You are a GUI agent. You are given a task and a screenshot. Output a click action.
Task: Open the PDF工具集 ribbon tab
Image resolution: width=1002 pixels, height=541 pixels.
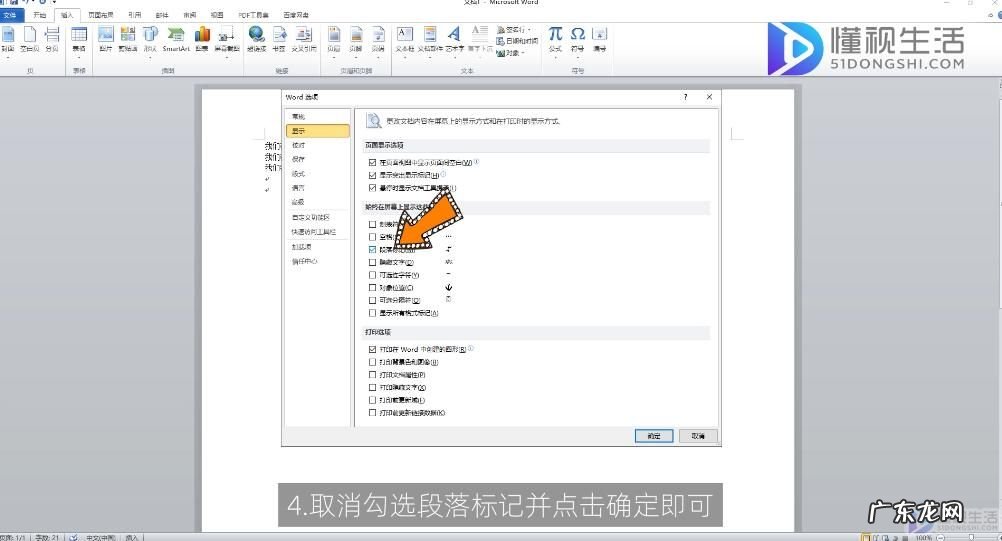click(254, 15)
